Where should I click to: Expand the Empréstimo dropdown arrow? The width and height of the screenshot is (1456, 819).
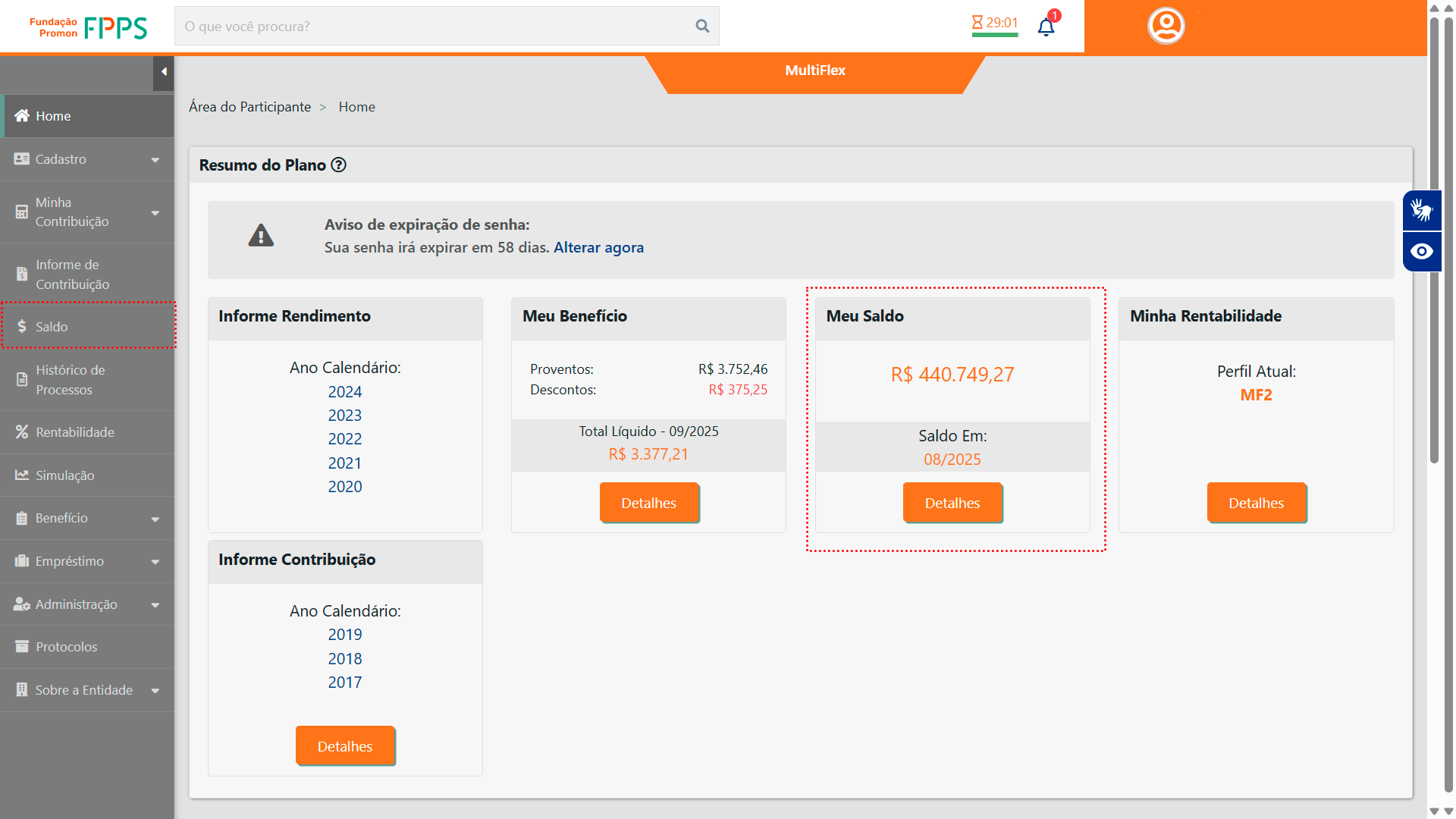click(x=155, y=562)
